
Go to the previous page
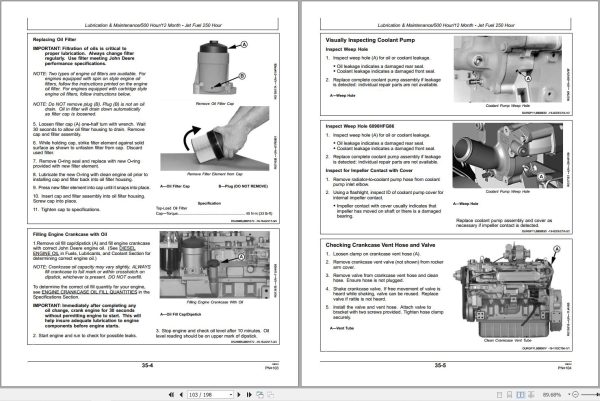[x=181, y=394]
